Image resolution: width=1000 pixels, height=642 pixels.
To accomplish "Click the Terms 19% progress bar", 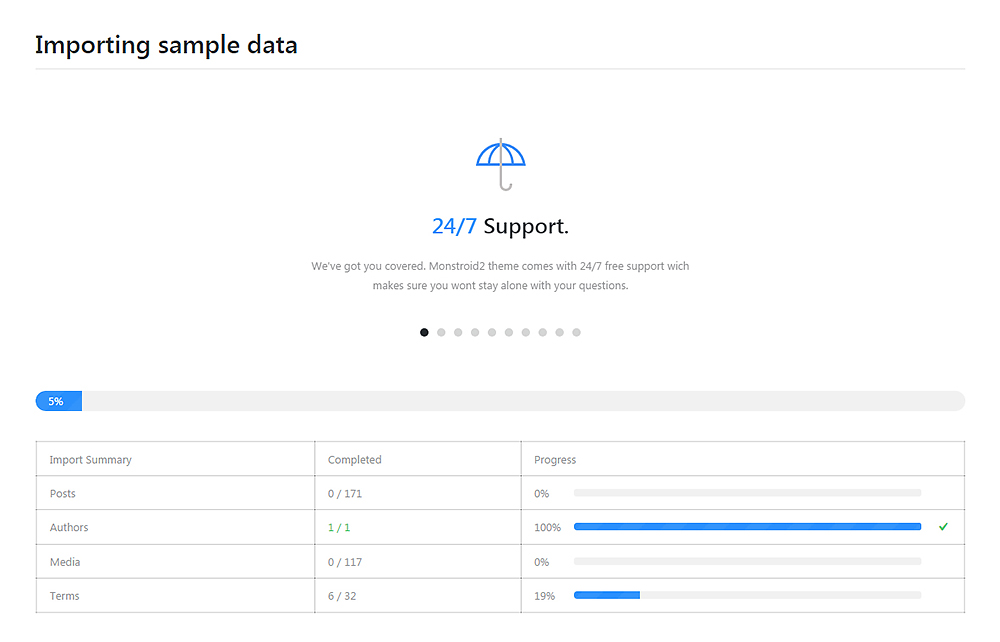I will coord(747,595).
